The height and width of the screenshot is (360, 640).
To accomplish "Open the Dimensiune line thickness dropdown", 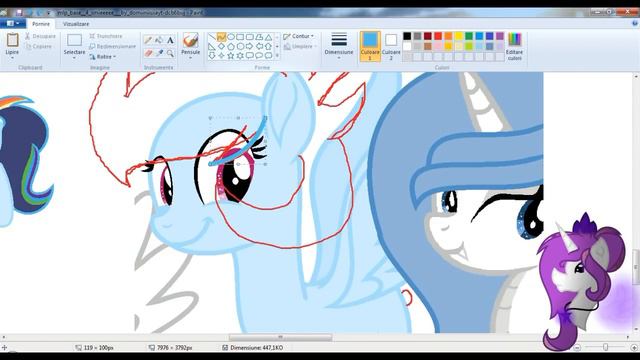I will [339, 46].
